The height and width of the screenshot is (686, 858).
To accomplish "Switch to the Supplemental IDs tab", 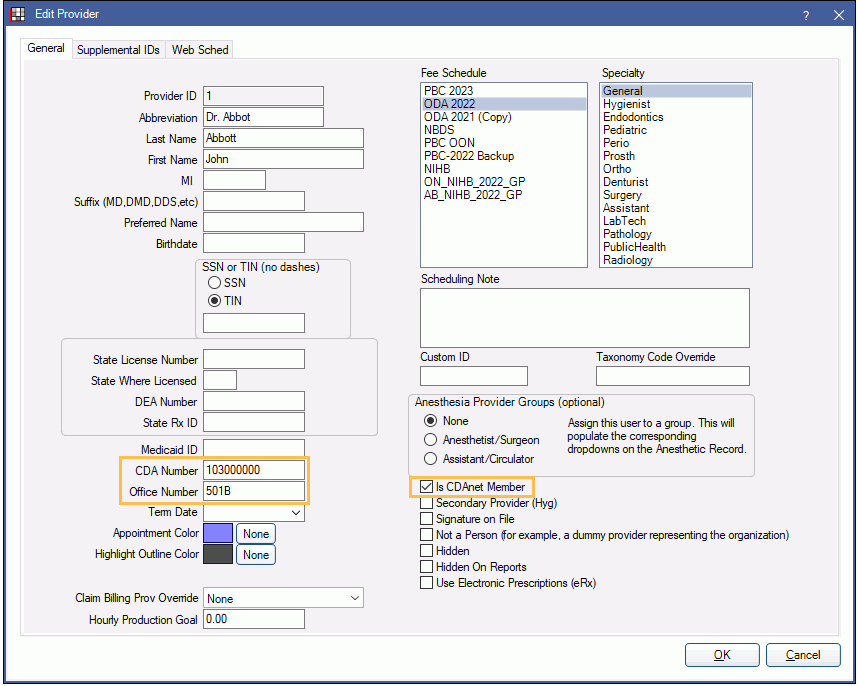I will pos(118,48).
